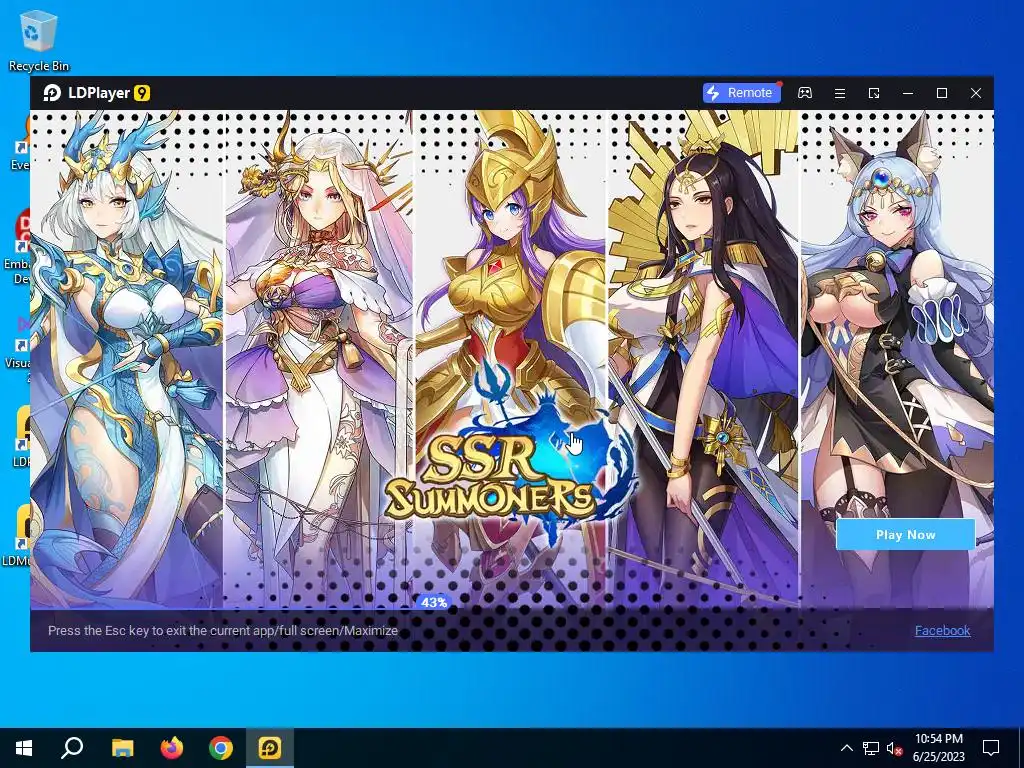Open the notification center icon
1024x768 pixels.
coord(991,748)
